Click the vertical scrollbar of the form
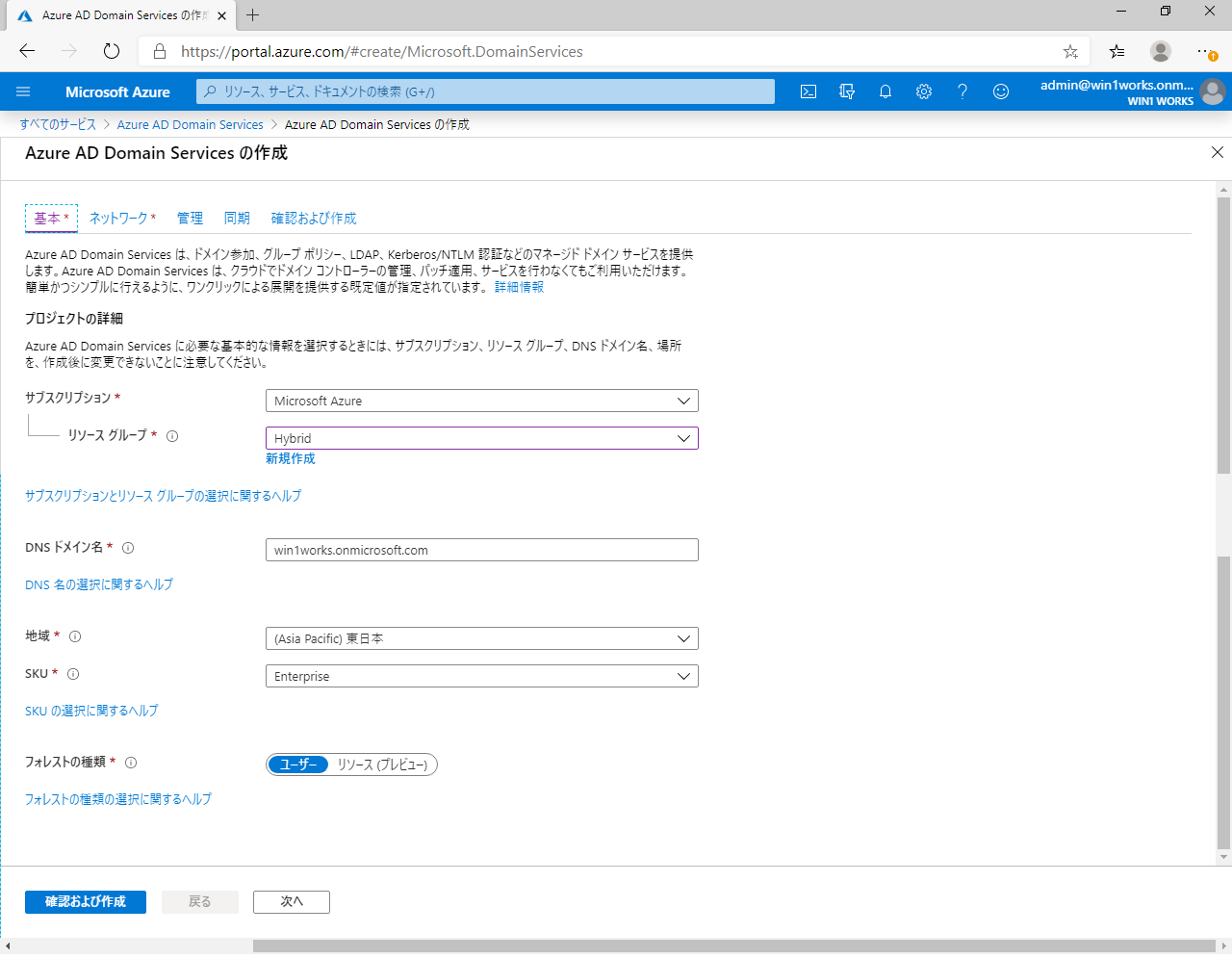The width and height of the screenshot is (1232, 959). 1224,335
